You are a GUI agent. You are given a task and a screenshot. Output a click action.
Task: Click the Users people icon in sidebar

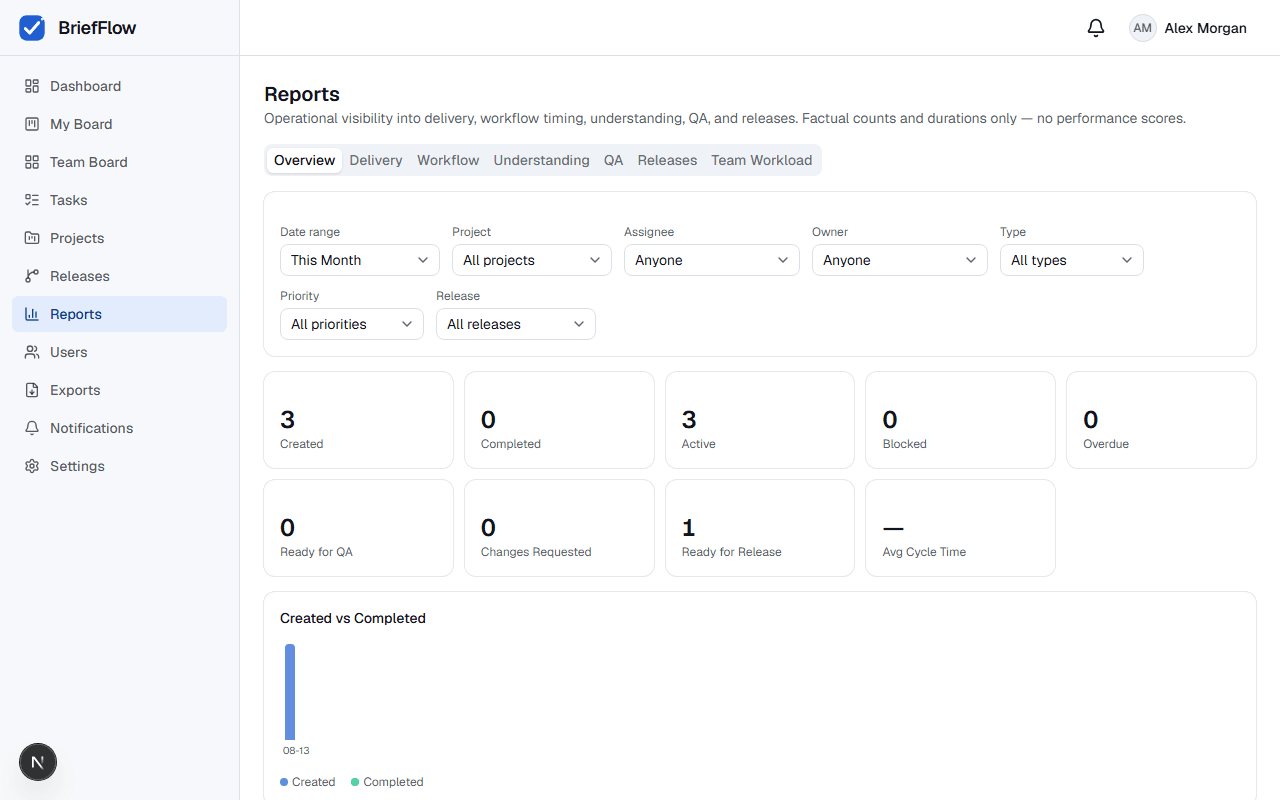click(32, 352)
